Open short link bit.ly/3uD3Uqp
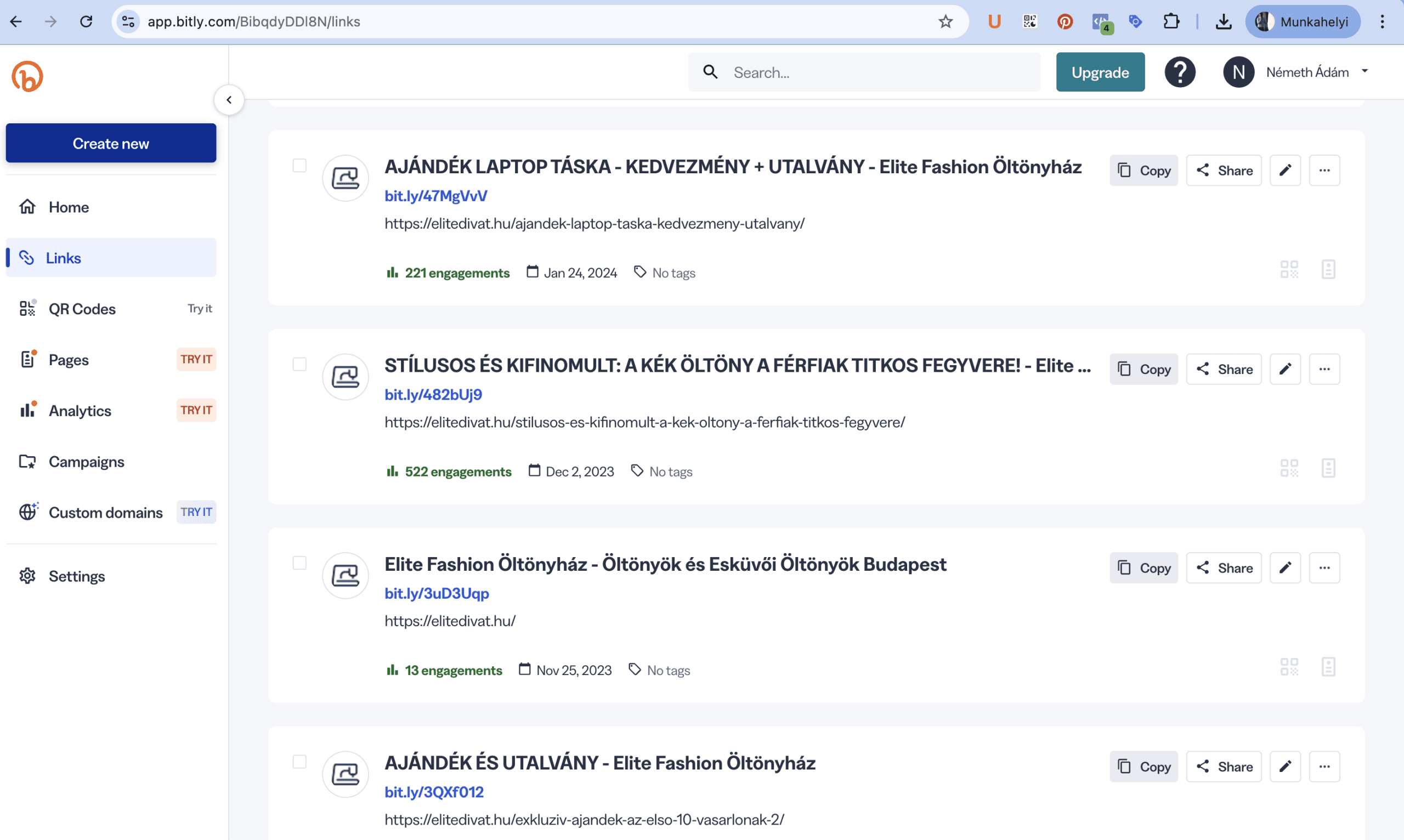Screen dimensions: 1404x840 (437, 593)
